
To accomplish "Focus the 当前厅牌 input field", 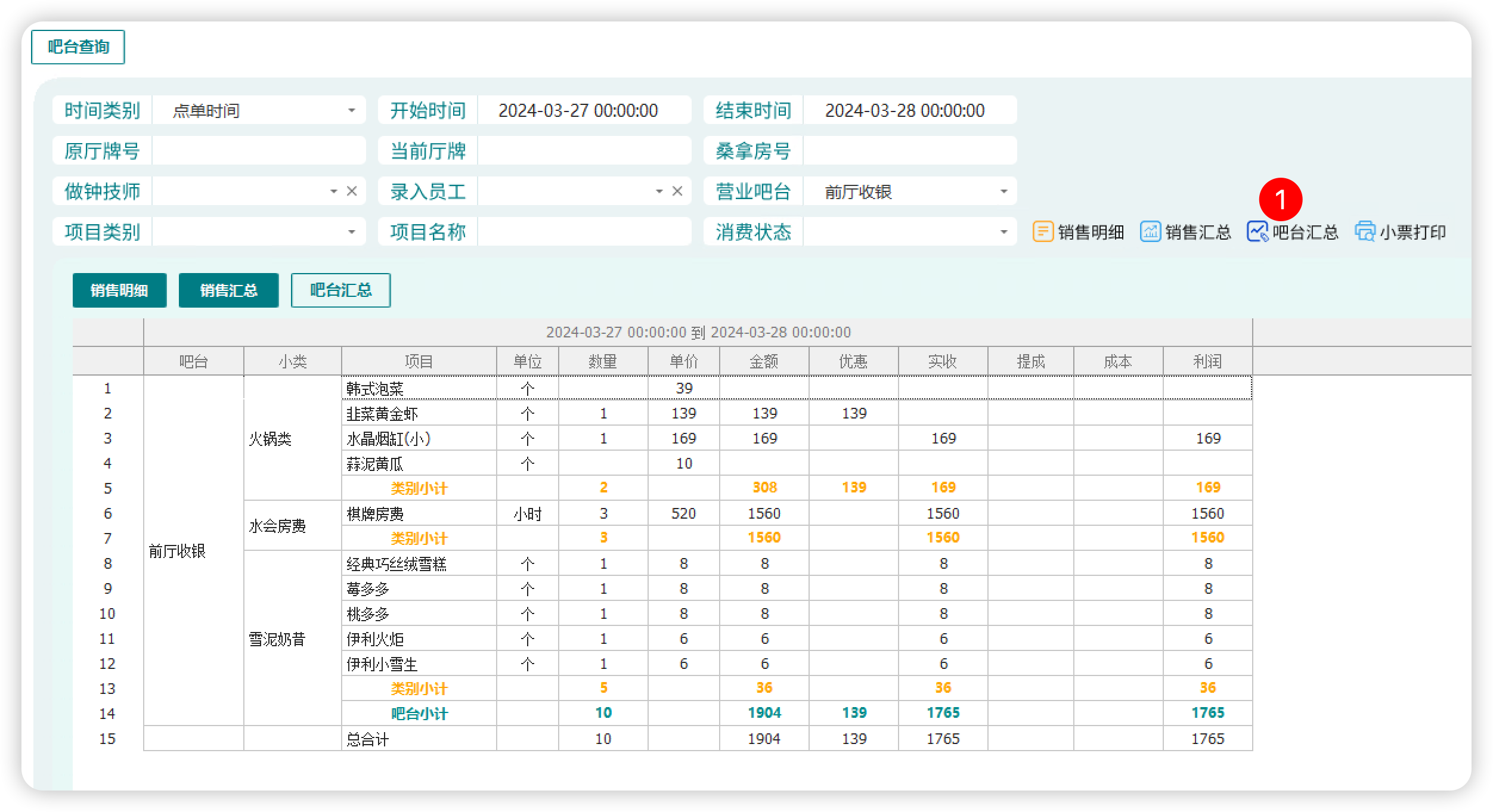I will [584, 151].
